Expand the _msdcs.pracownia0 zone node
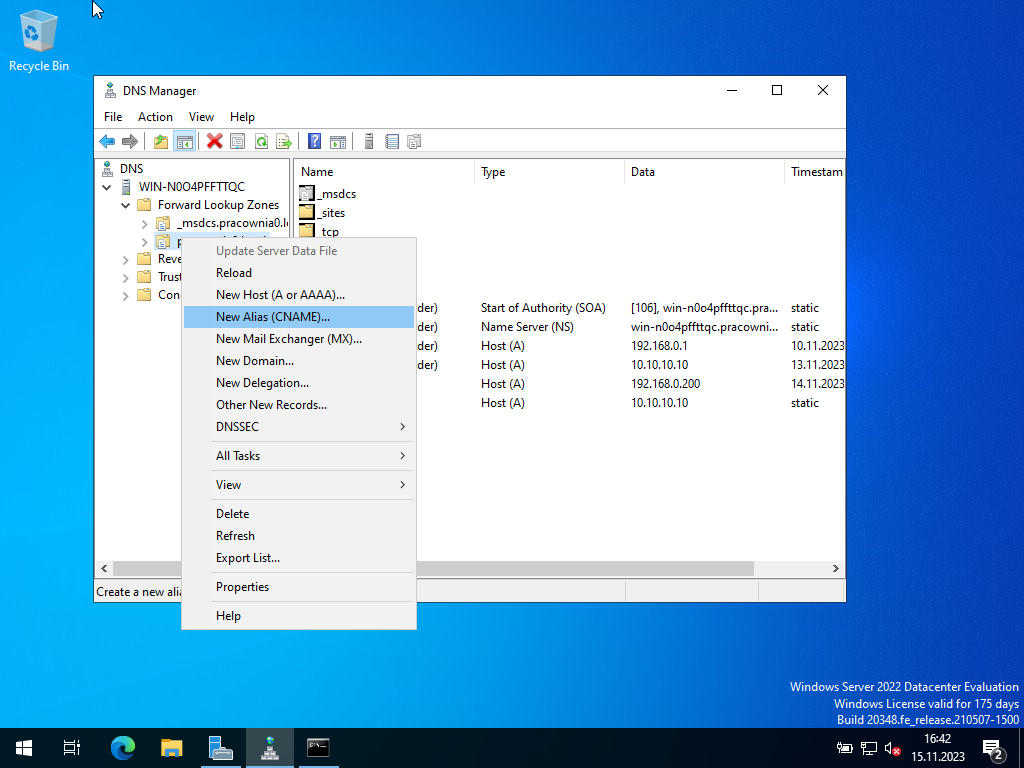 144,223
